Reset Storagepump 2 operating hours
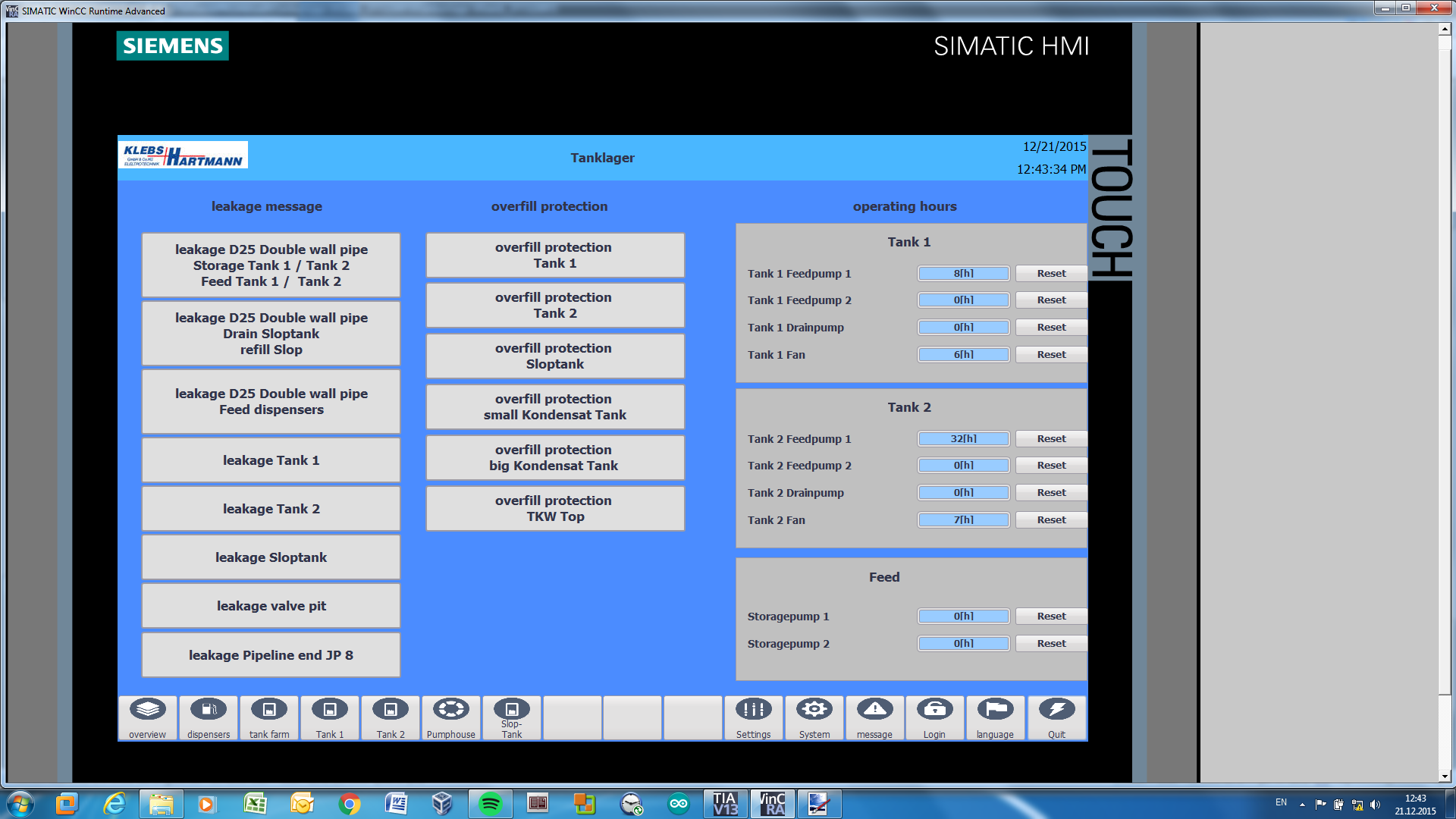Screen dimensions: 1456x819 click(1051, 643)
